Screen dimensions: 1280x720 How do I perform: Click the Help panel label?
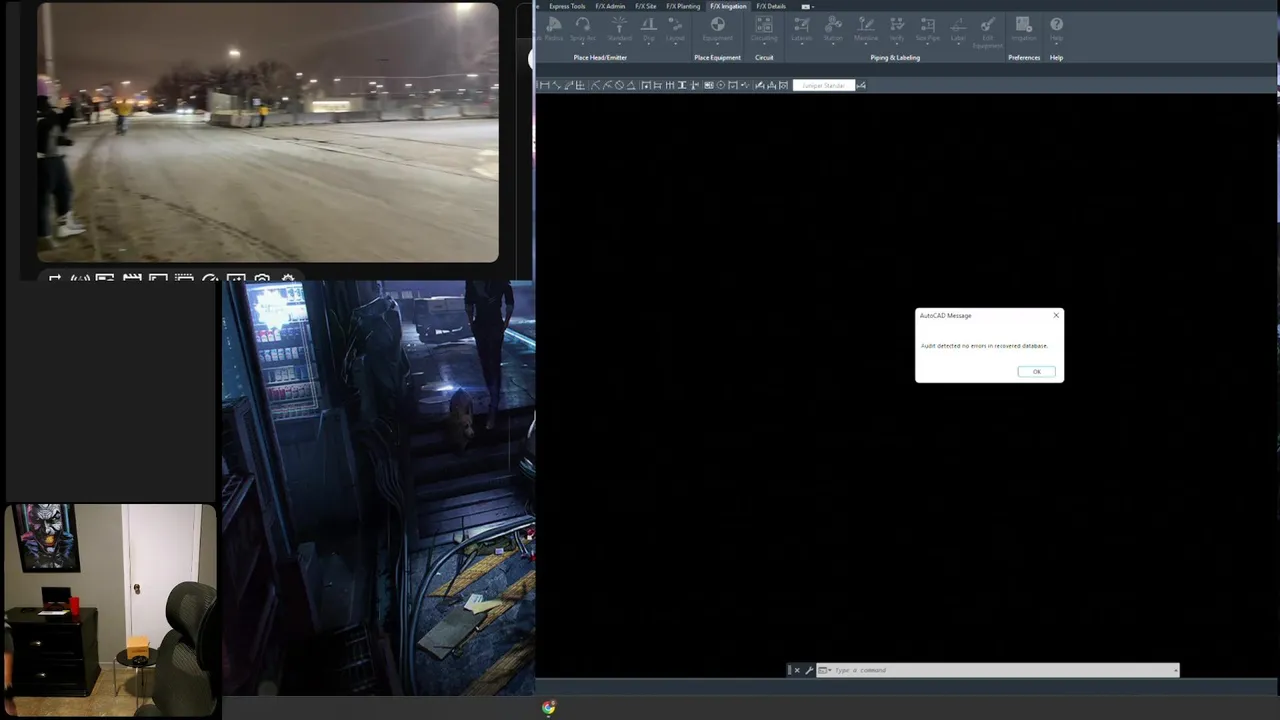coord(1056,58)
